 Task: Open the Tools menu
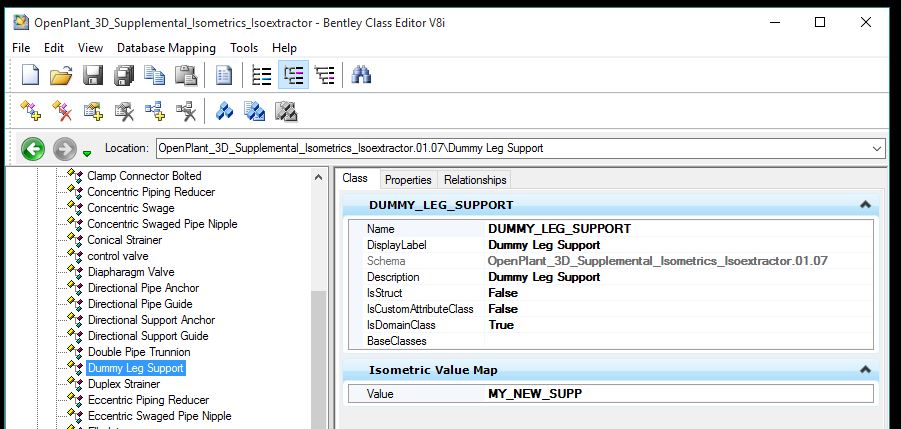coord(244,48)
